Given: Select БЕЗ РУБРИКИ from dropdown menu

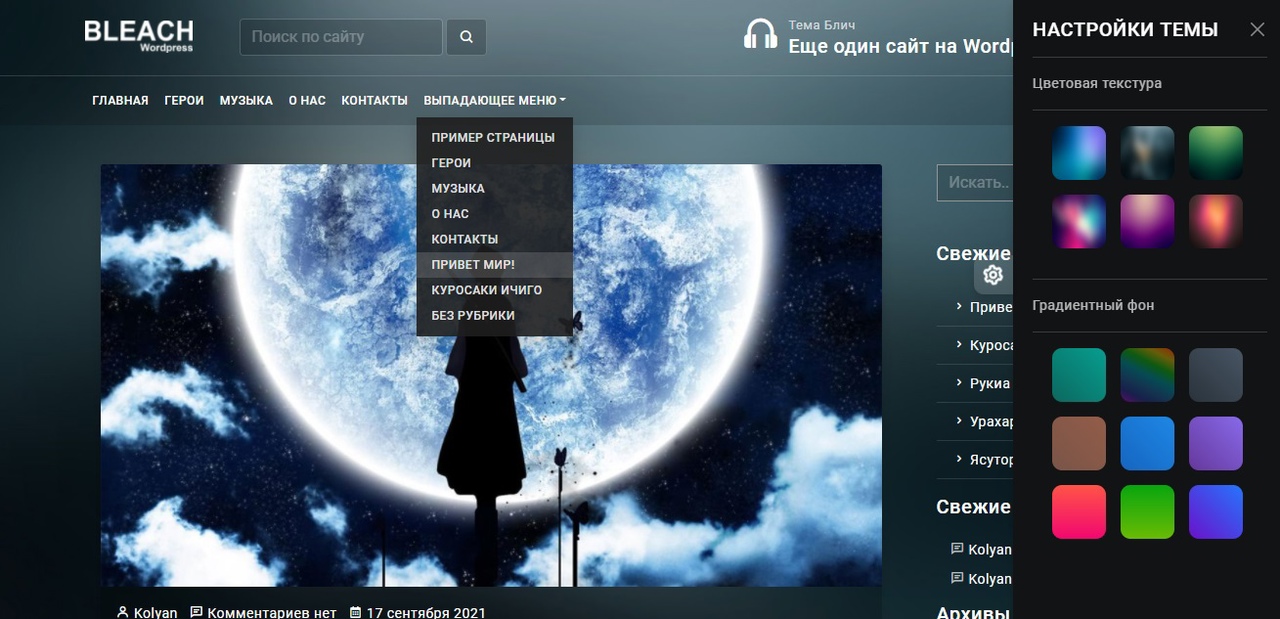Looking at the screenshot, I should point(494,315).
